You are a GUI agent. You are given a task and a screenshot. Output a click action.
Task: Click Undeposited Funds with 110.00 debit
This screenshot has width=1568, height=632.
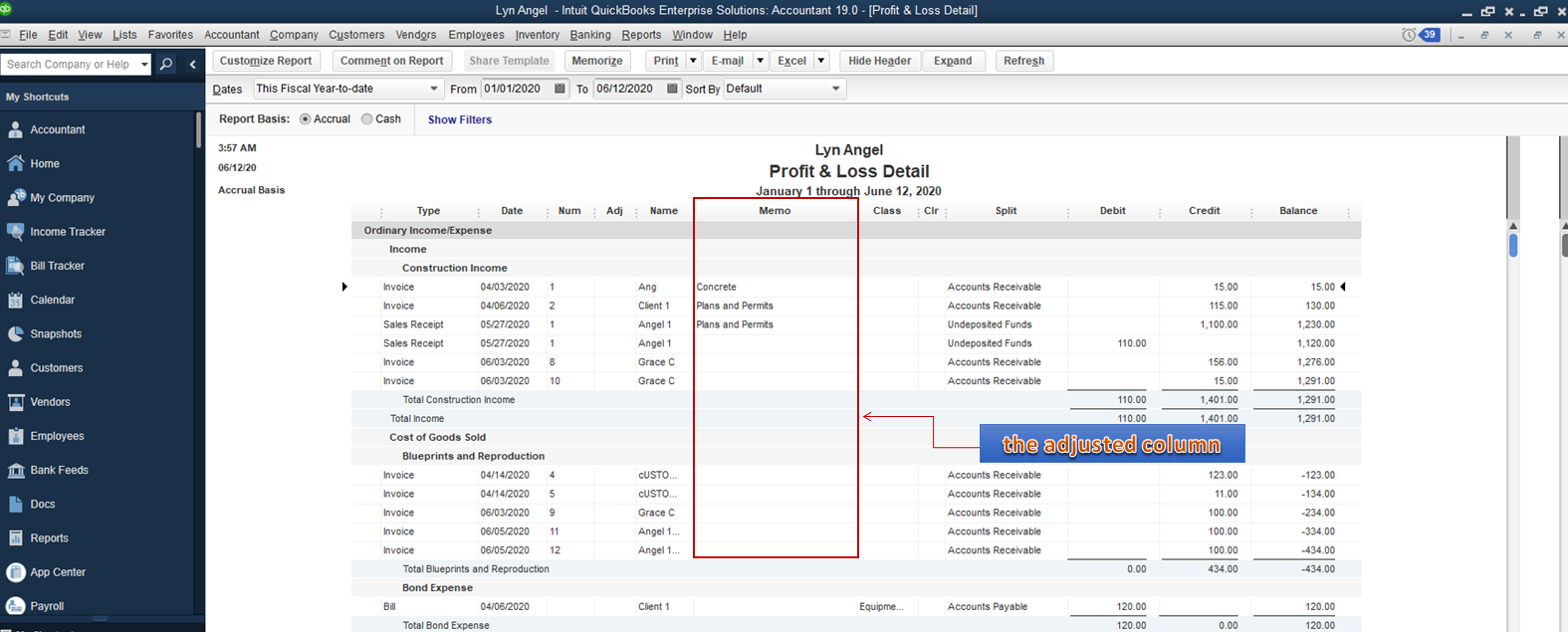coord(990,343)
